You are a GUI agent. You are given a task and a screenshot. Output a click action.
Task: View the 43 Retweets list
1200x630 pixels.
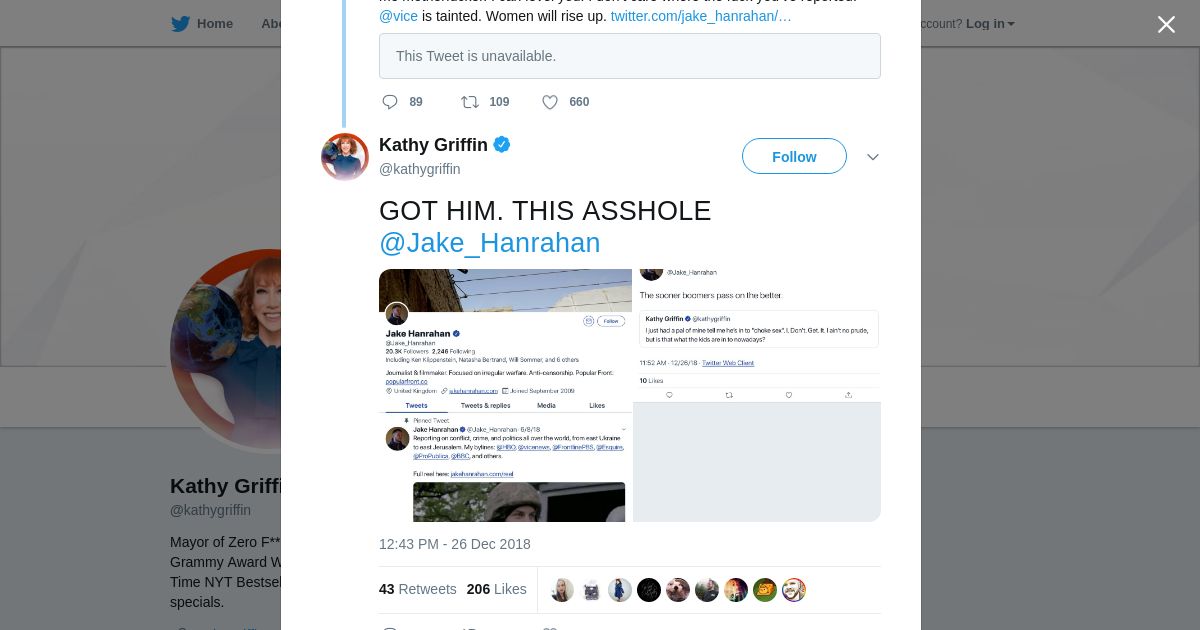coord(417,589)
